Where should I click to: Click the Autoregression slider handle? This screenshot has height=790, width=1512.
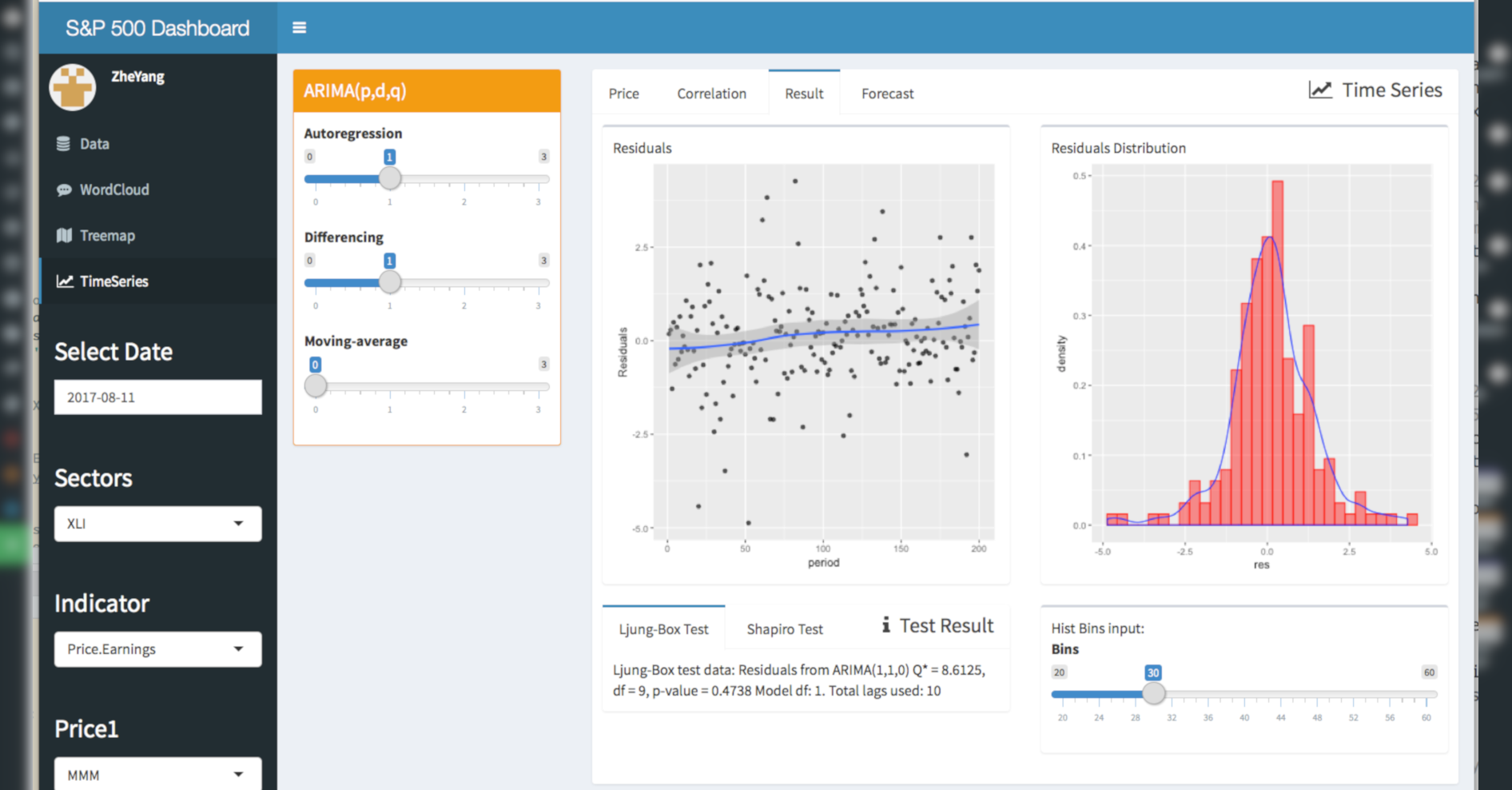[x=390, y=178]
